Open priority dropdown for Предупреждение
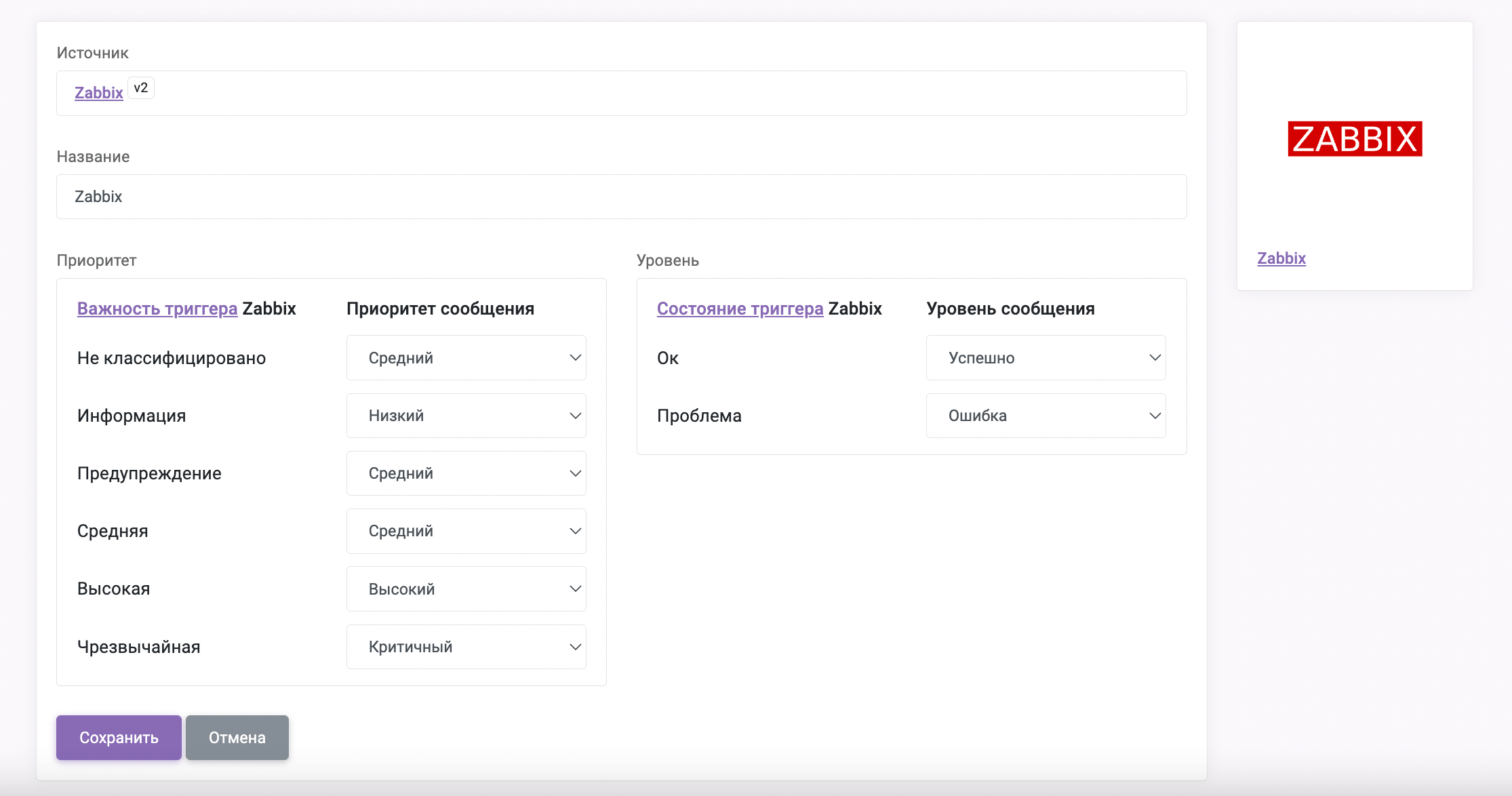Screen dimensions: 1512x796 (x=466, y=473)
